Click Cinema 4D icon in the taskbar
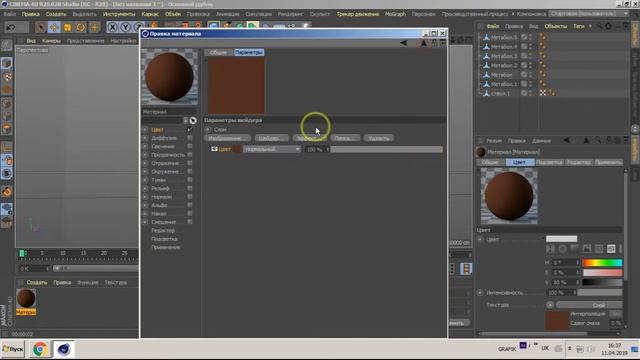 [x=64, y=349]
